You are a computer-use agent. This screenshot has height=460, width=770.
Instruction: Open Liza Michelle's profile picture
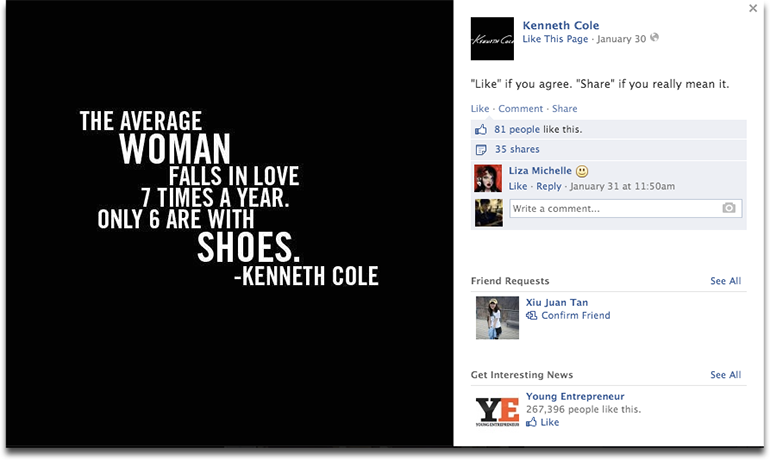(488, 178)
